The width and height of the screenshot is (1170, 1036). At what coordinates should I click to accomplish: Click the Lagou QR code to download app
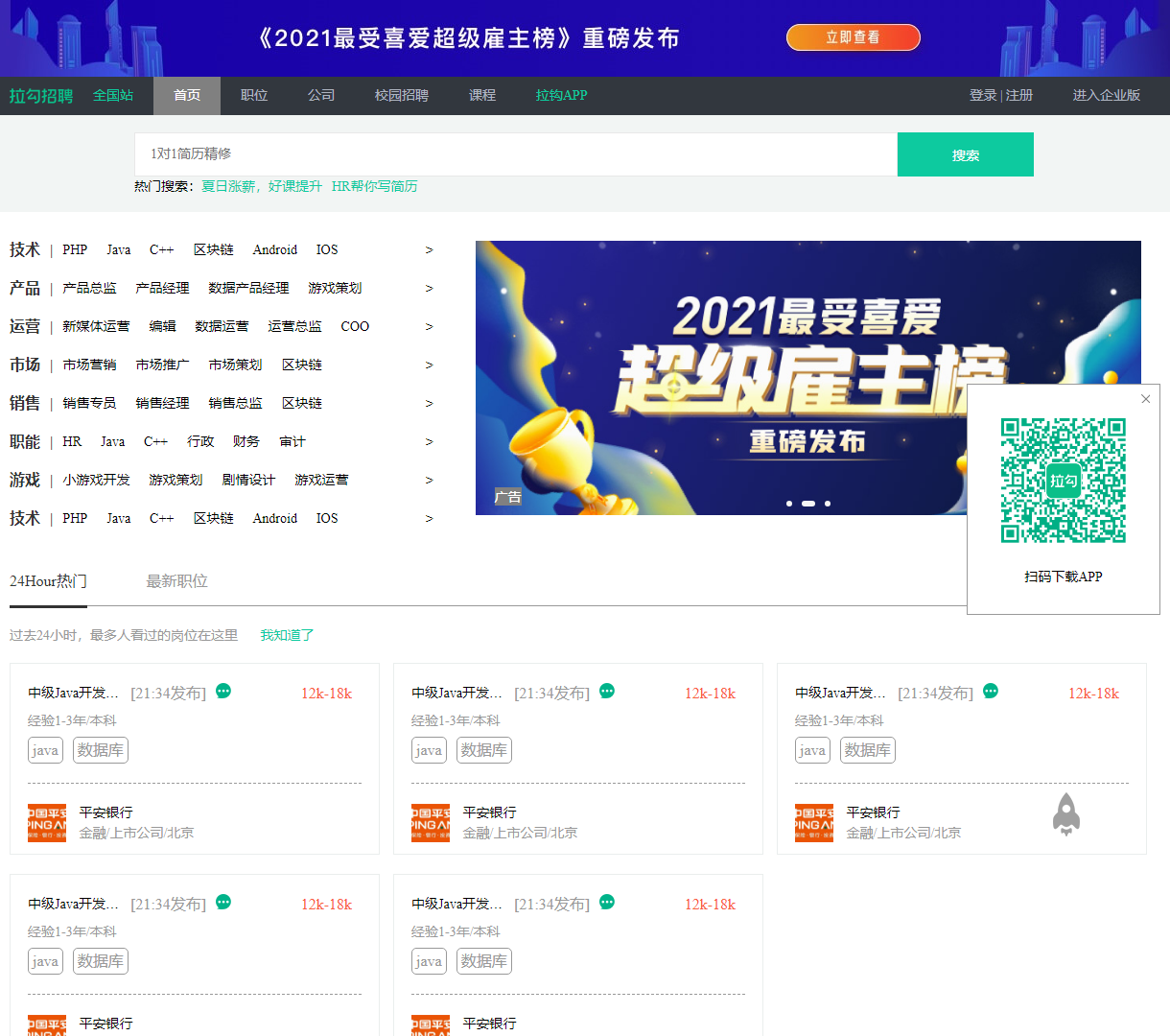click(x=1063, y=480)
